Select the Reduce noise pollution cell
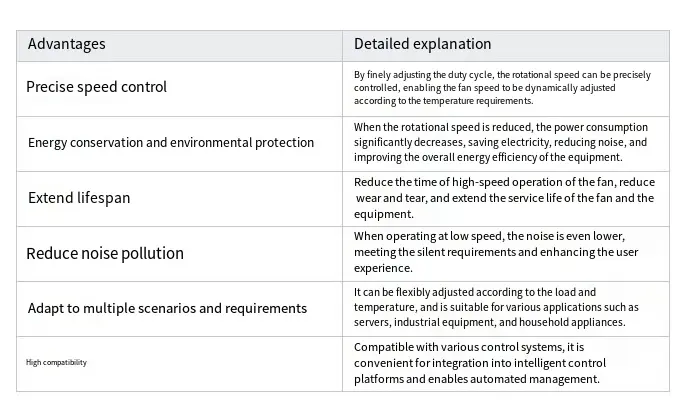Screen dimensions: 688x402 point(105,253)
